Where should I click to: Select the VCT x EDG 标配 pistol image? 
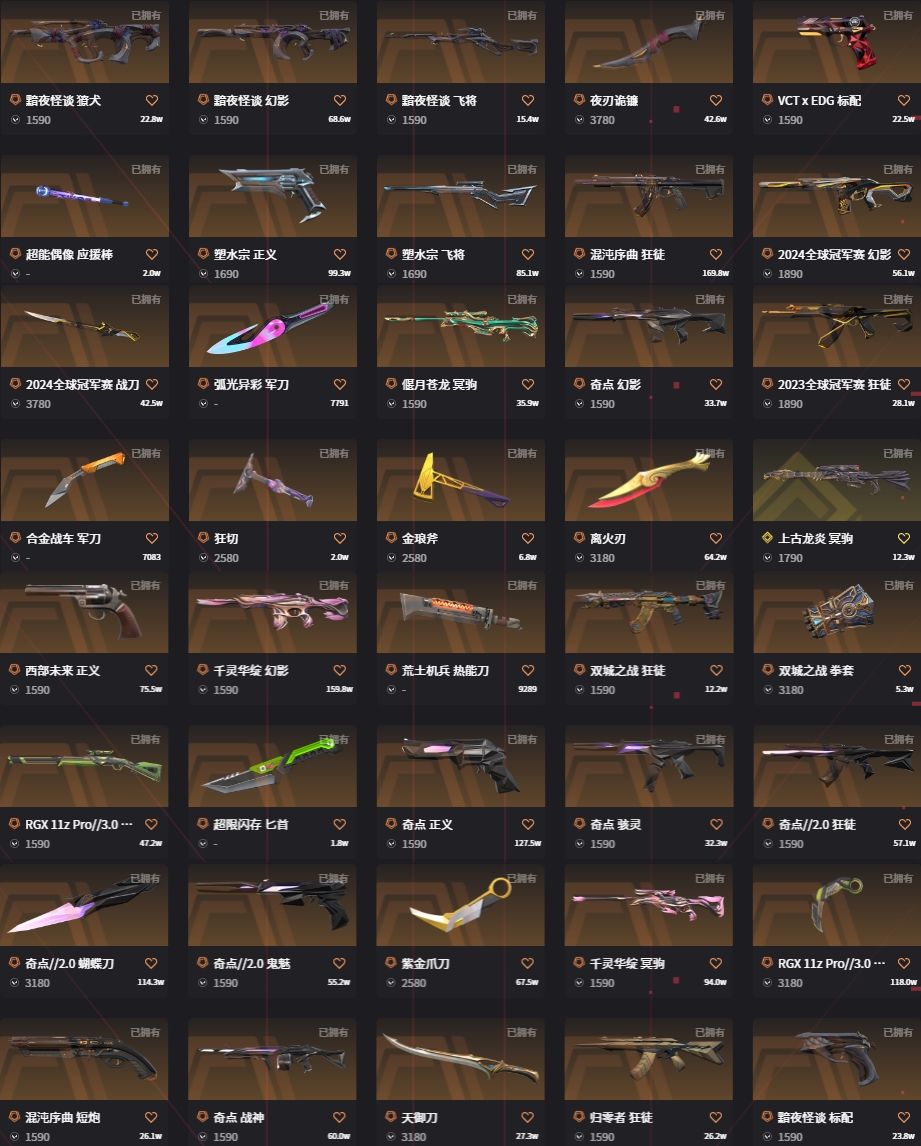point(837,42)
